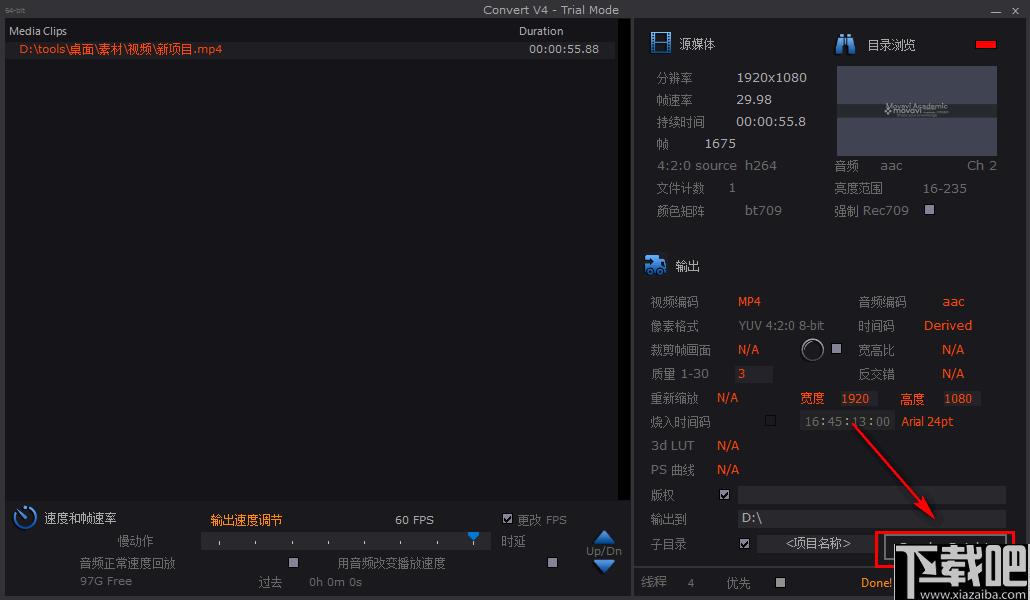Click the 97G Free disk space text
This screenshot has height=600, width=1030.
106,581
